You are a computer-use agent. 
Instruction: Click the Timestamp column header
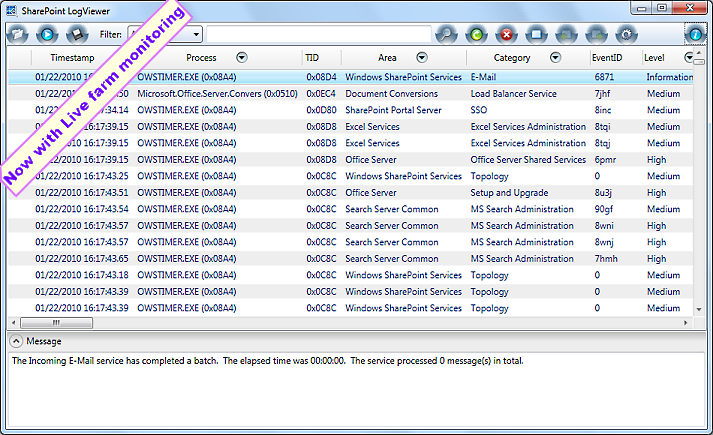[x=72, y=58]
